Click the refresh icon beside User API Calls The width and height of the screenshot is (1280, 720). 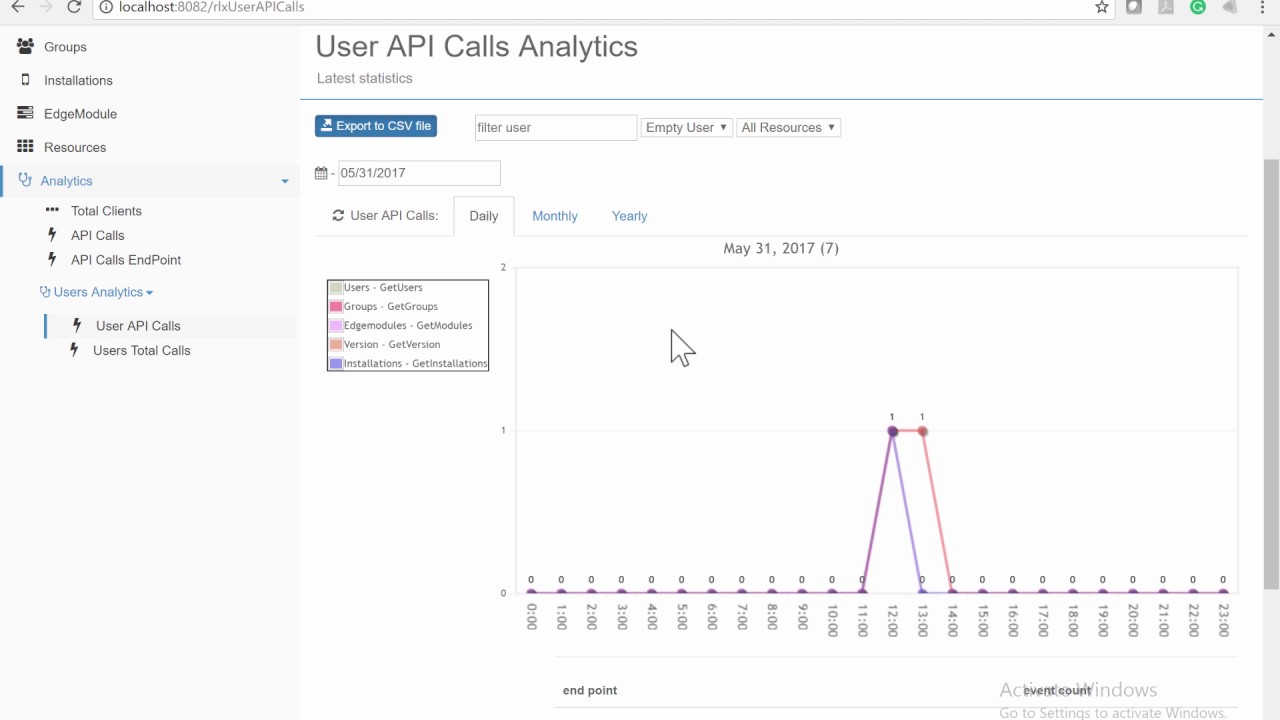pos(338,216)
